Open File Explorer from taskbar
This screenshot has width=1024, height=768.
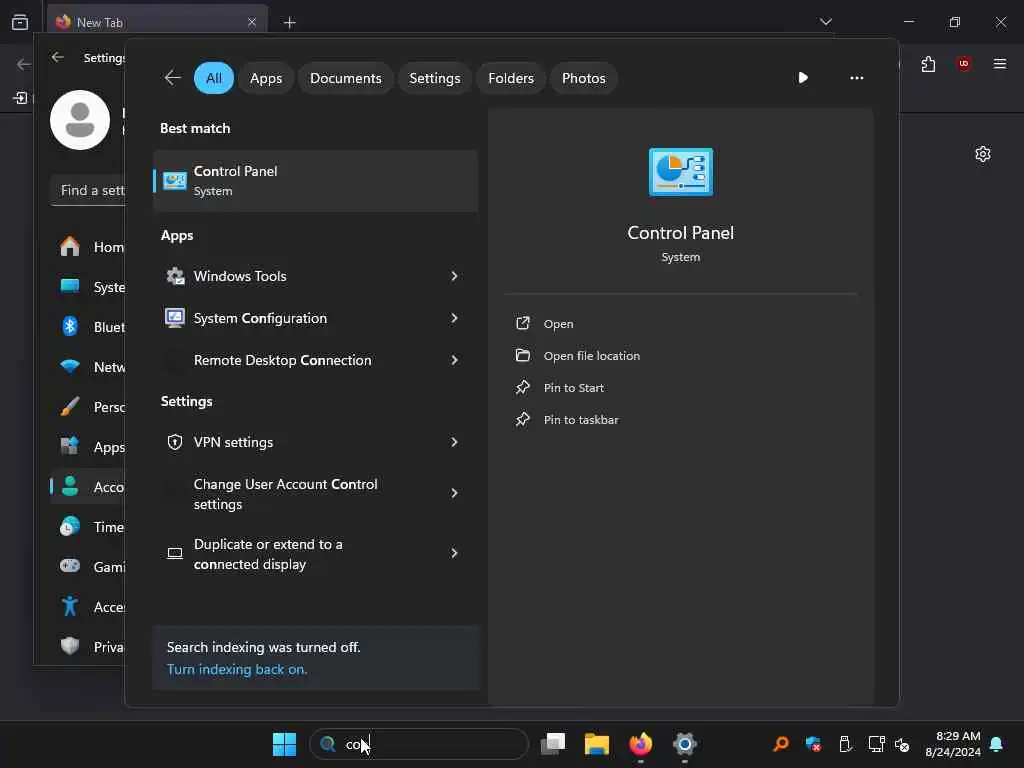tap(596, 744)
